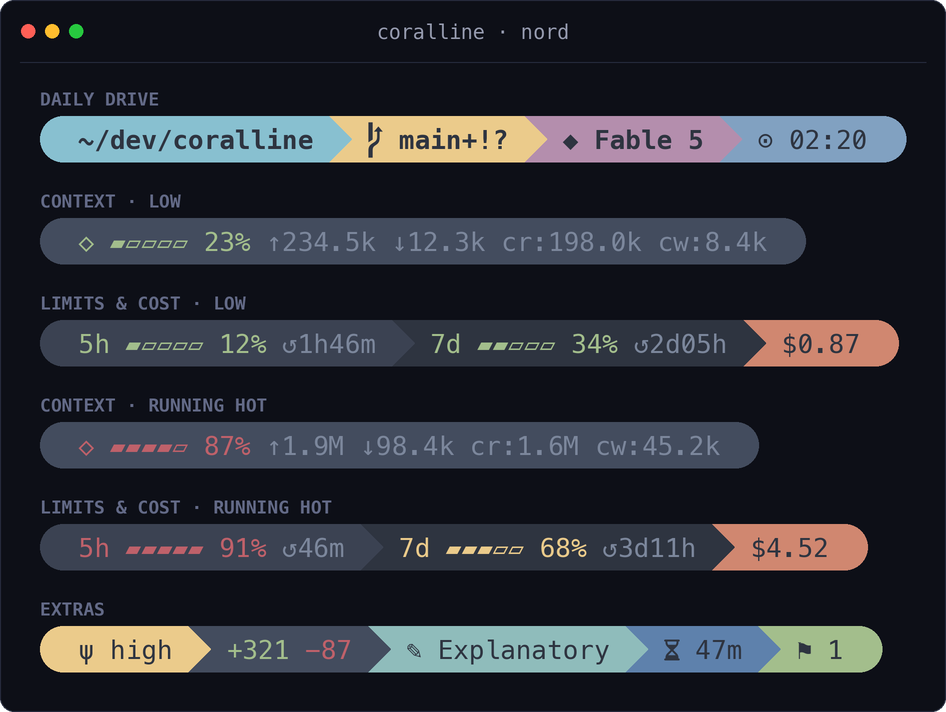Click the psi icon beside high
Image resolution: width=946 pixels, height=712 pixels.
point(86,652)
